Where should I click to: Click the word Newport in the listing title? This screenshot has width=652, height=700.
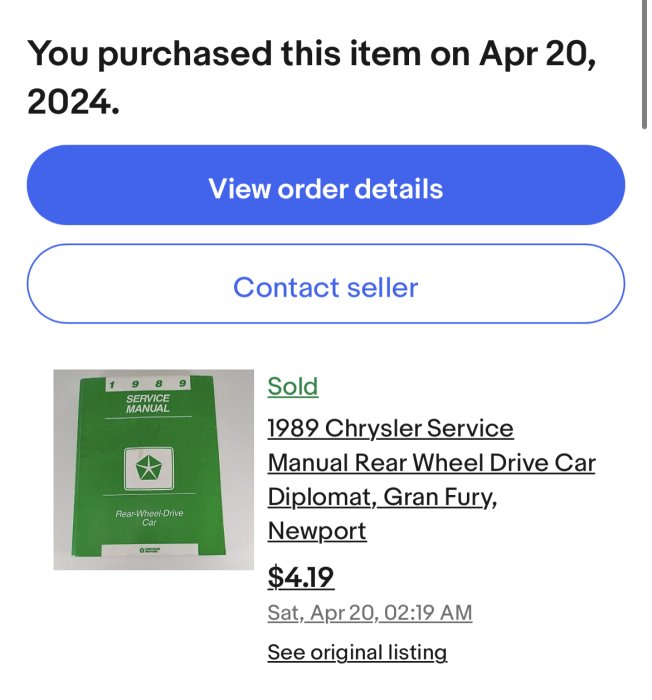point(317,530)
